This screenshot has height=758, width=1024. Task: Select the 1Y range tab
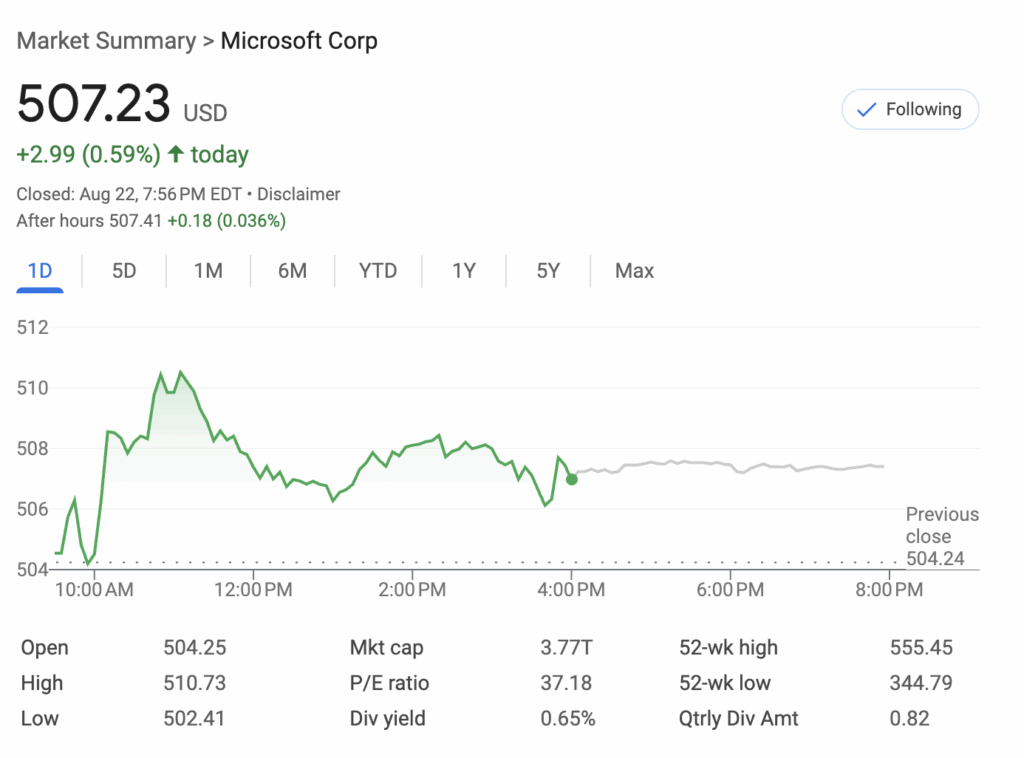click(464, 271)
